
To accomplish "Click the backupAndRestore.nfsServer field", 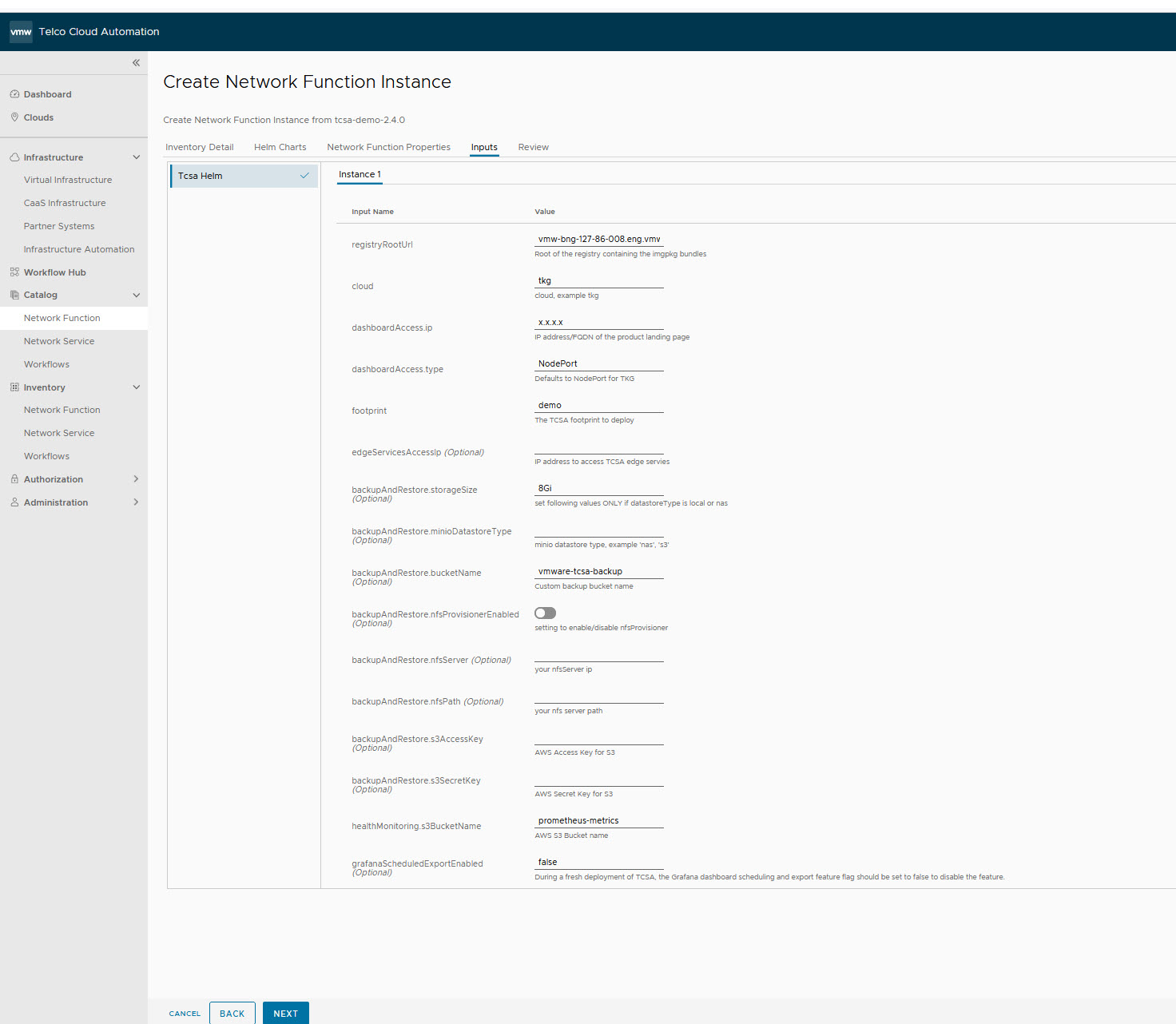I will pyautogui.click(x=599, y=654).
